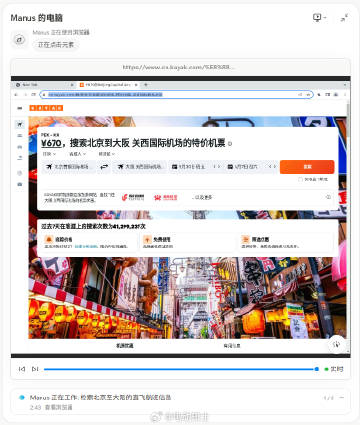Image resolution: width=360 pixels, height=425 pixels.
Task: Click the orange search button
Action: click(307, 167)
